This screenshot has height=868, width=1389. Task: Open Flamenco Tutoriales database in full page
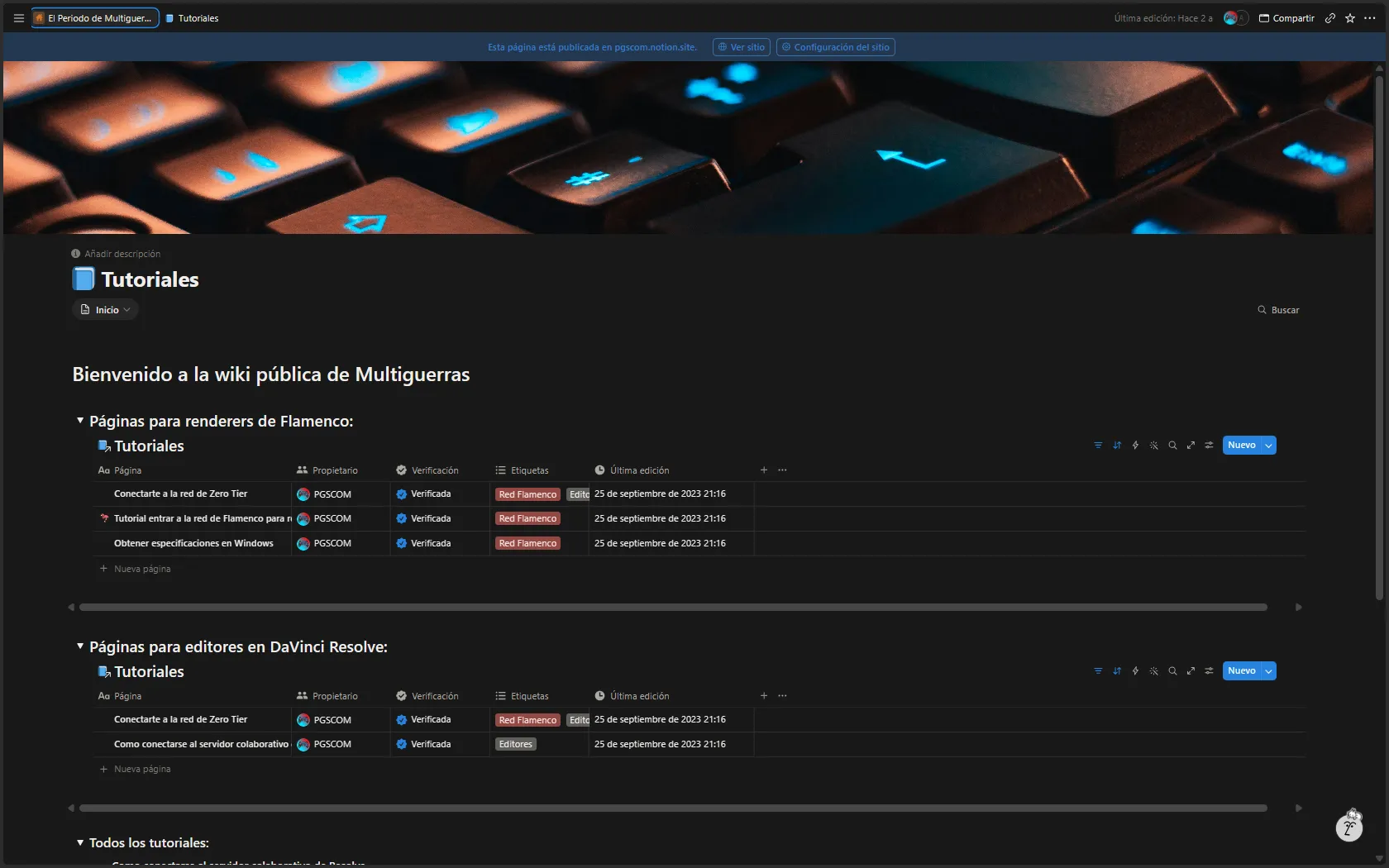coord(1191,446)
